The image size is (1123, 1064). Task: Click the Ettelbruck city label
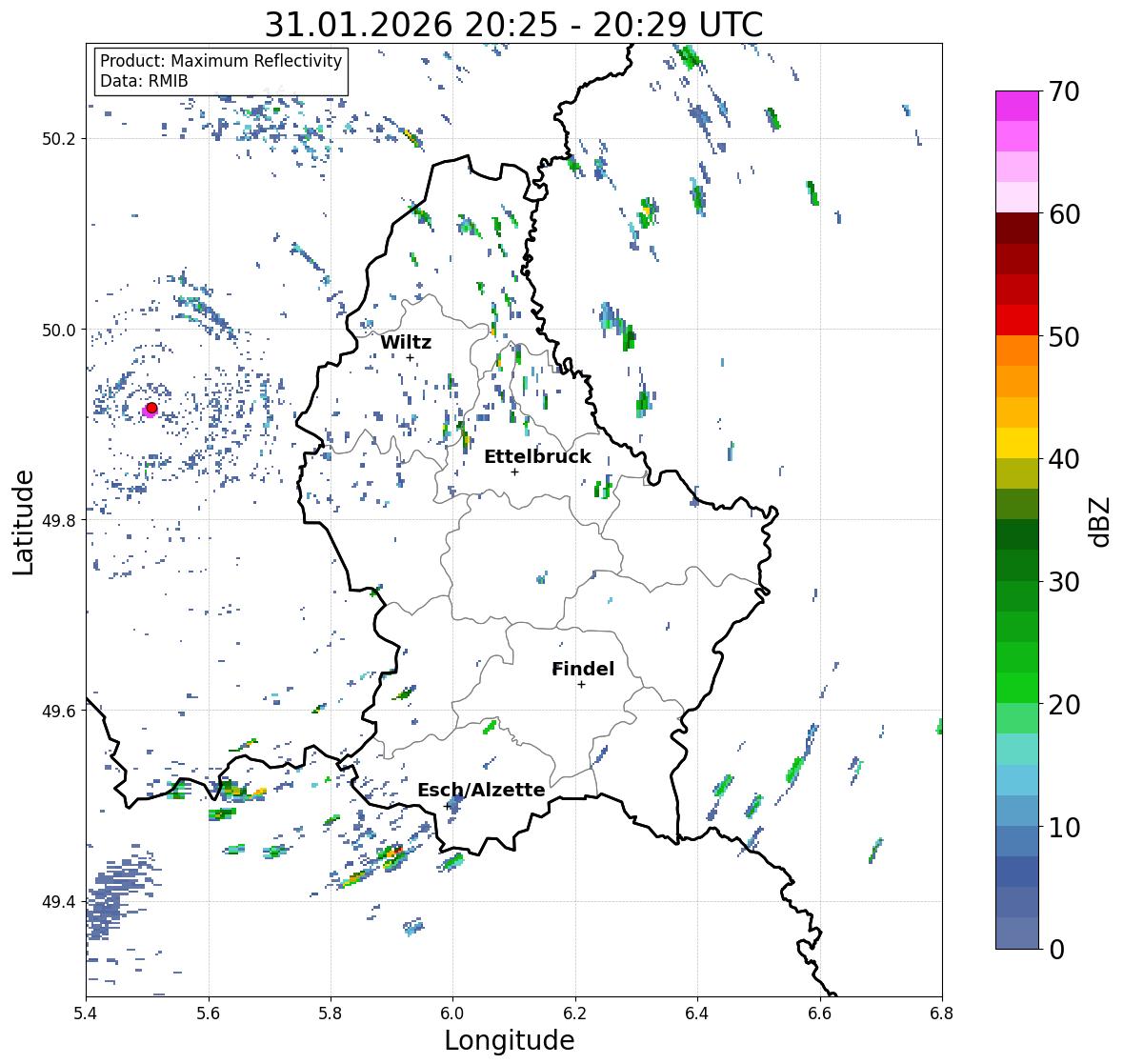click(538, 457)
